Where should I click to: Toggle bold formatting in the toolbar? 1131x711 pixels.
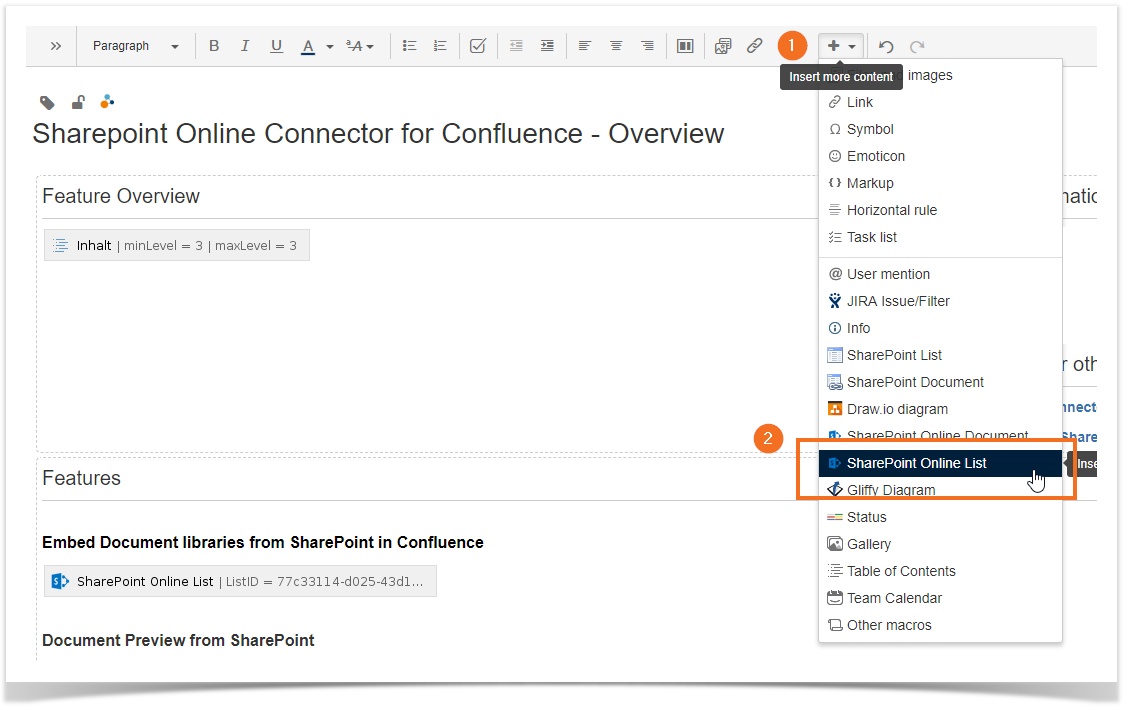(214, 46)
